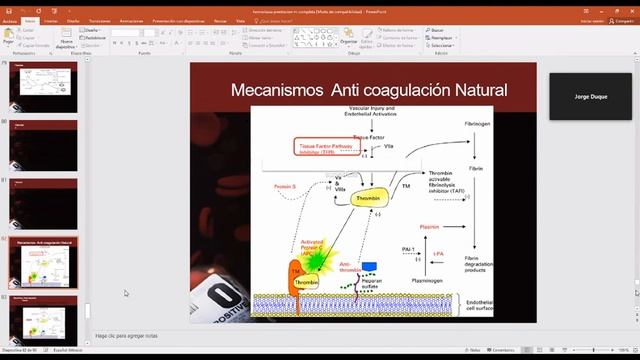Open the font size combo box

click(x=150, y=33)
